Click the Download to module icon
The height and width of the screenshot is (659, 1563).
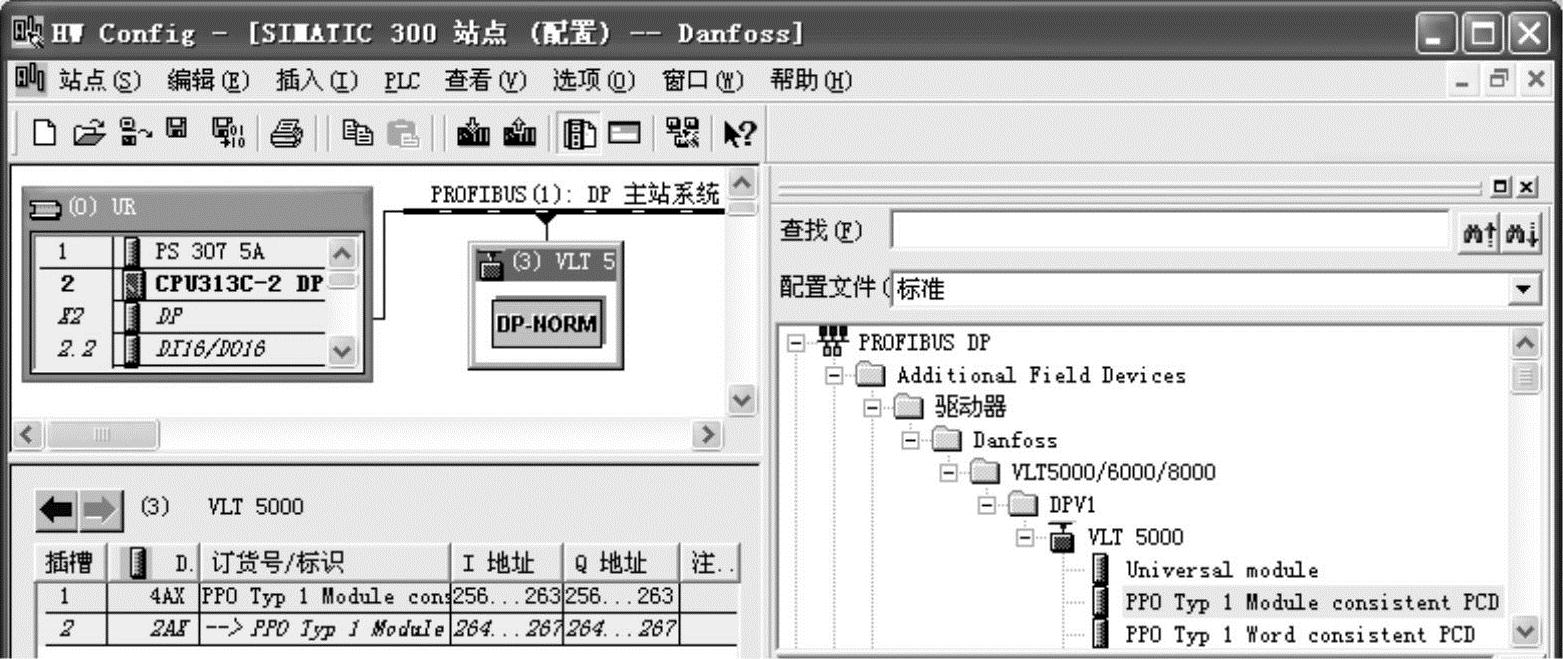474,133
